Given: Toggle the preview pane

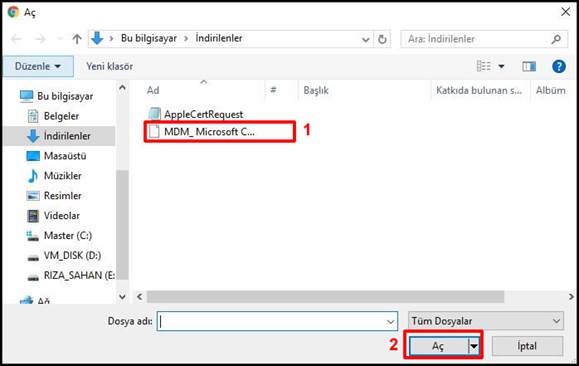Looking at the screenshot, I should coord(529,66).
